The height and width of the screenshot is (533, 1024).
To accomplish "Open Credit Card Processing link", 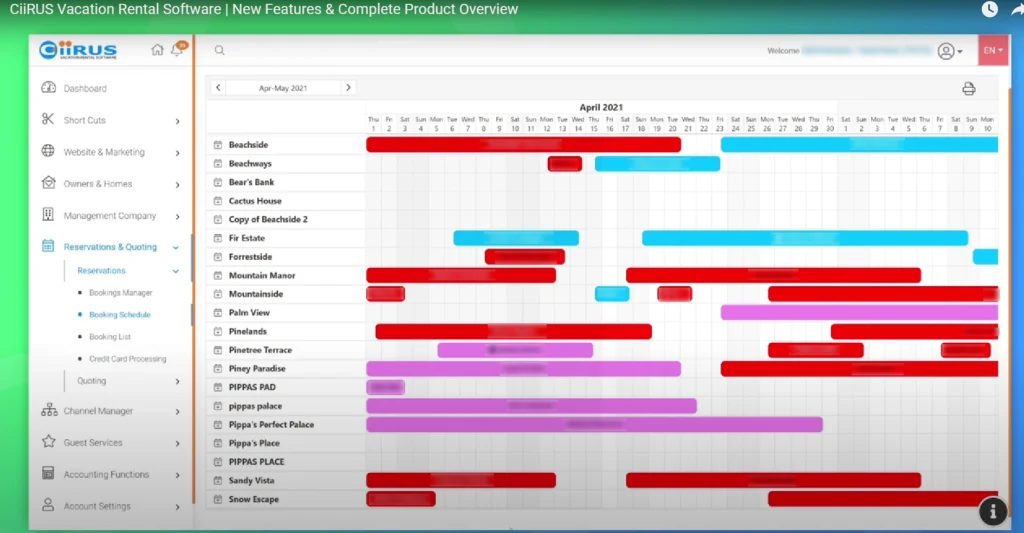I will coord(127,359).
